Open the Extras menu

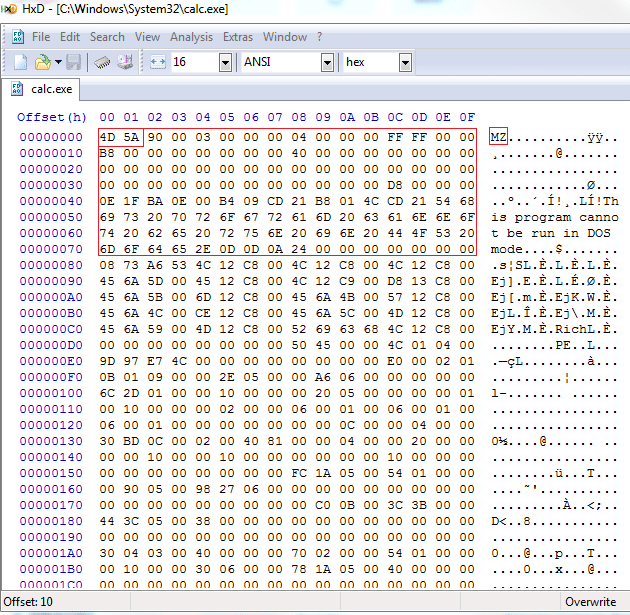(238, 37)
